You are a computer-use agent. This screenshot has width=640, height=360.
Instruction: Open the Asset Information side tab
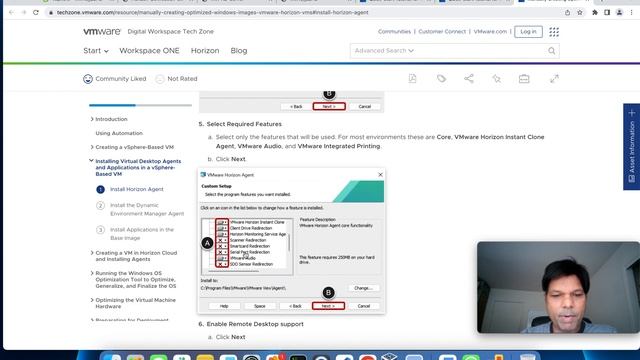pyautogui.click(x=631, y=147)
